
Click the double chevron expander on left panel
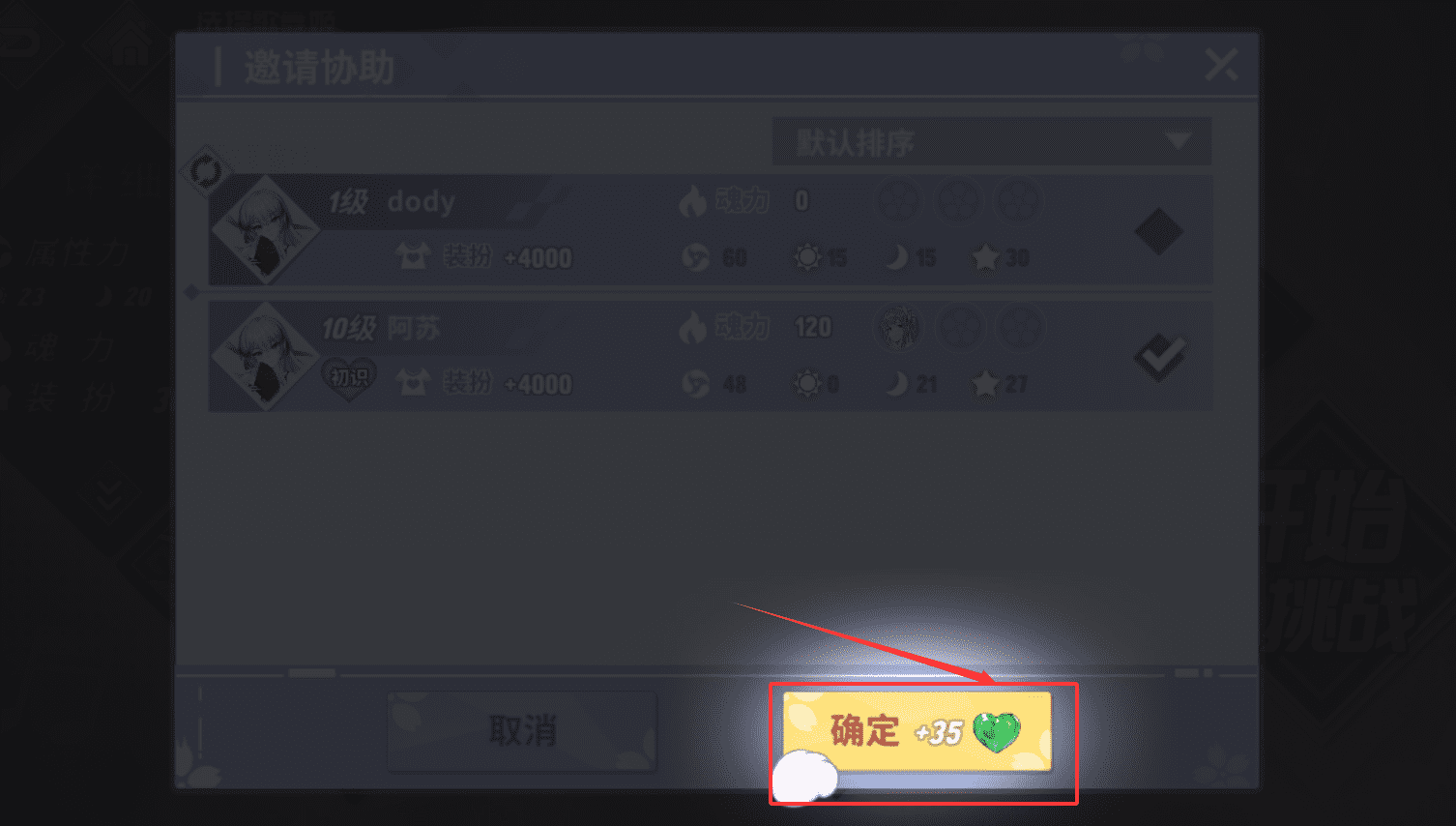pos(108,495)
